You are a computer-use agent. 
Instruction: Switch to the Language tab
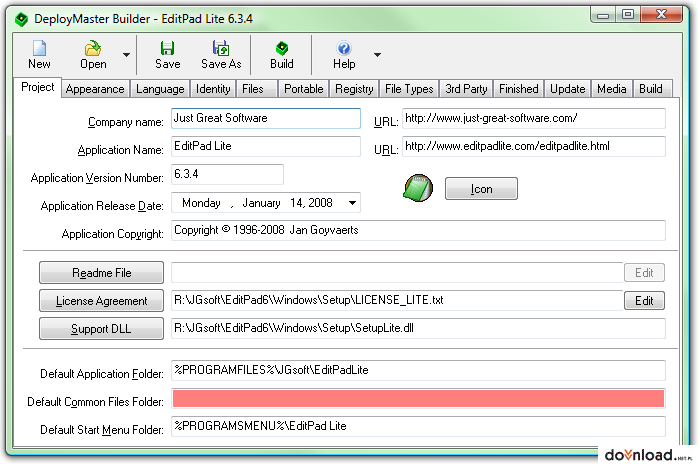point(160,89)
